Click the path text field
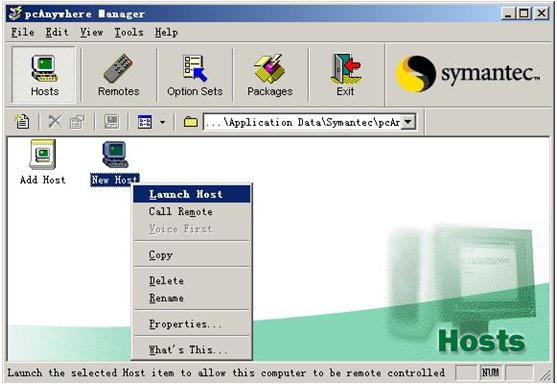Screen dimensions: 557x384 (302, 122)
